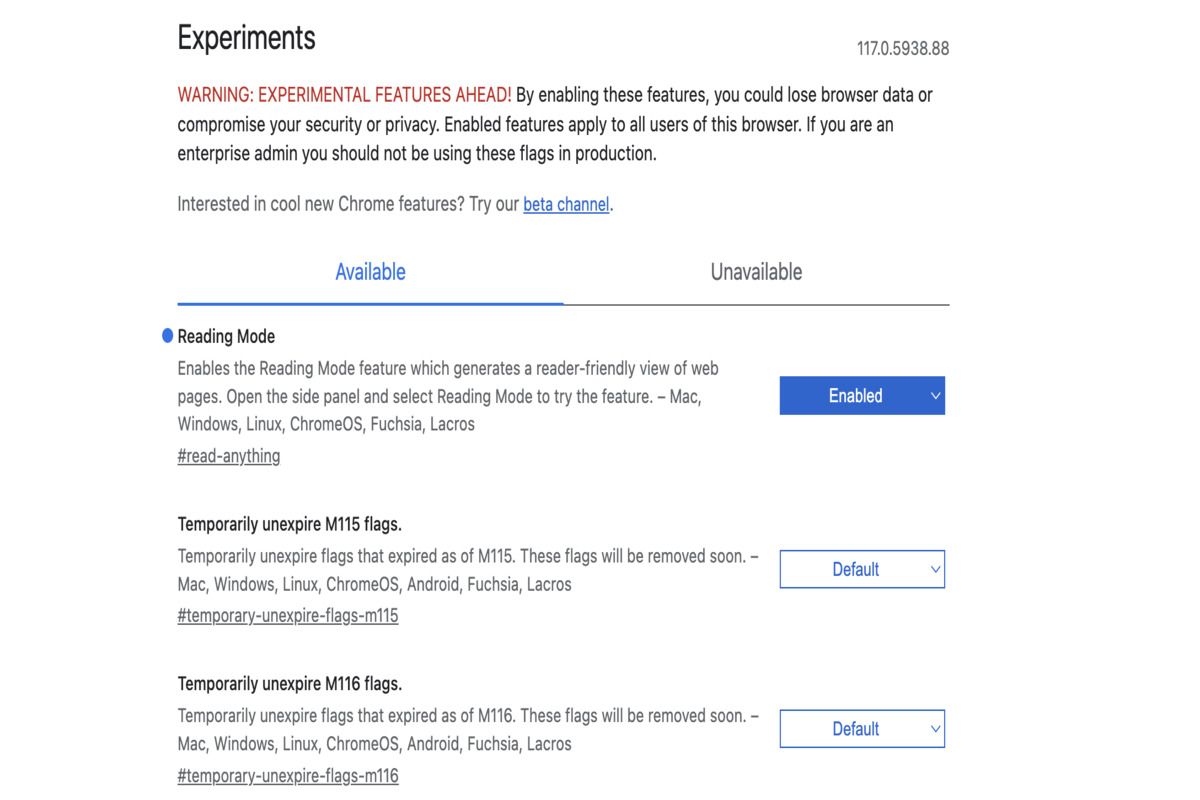Click the chevron arrow on the Enabled dropdown
Screen dimensions: 1200x800
935,396
